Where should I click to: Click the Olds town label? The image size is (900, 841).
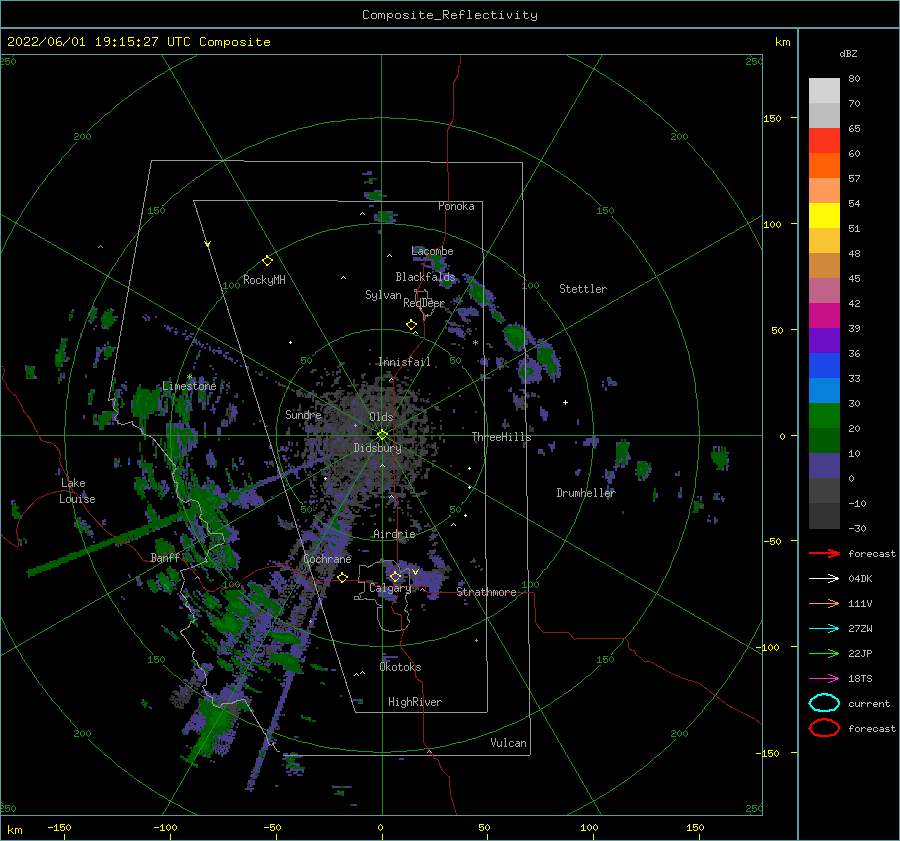(381, 417)
